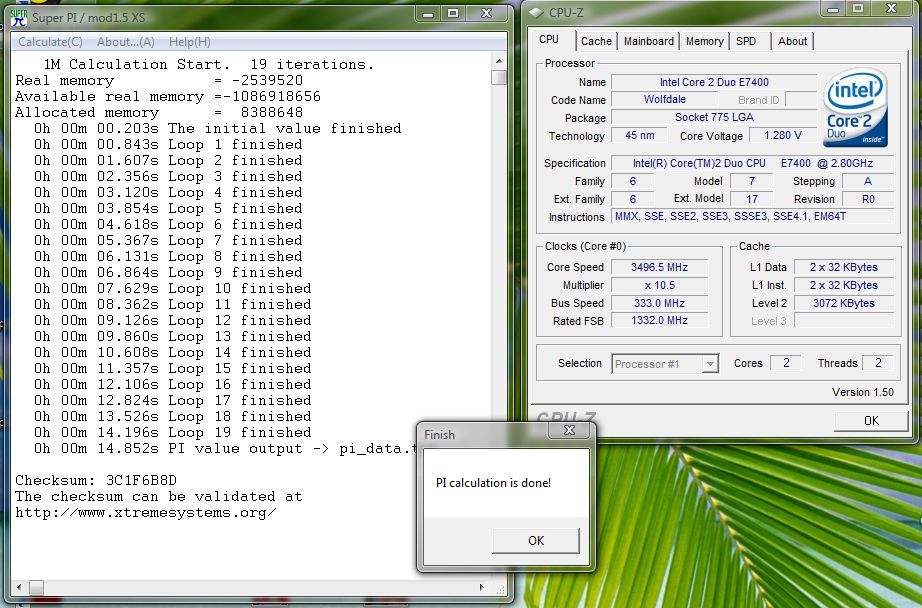
Task: Switch to the Cache tab in CPU-Z
Action: tap(596, 41)
